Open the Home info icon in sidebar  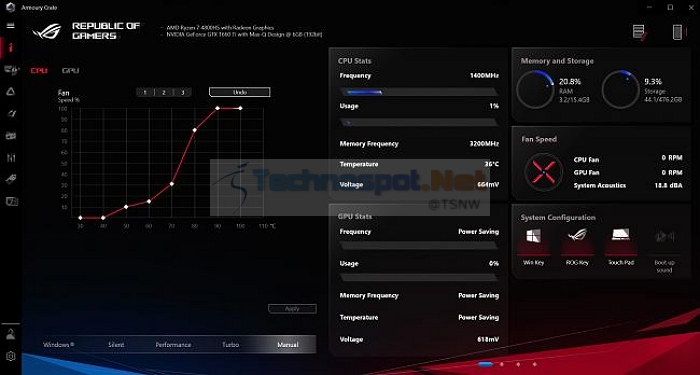10,47
